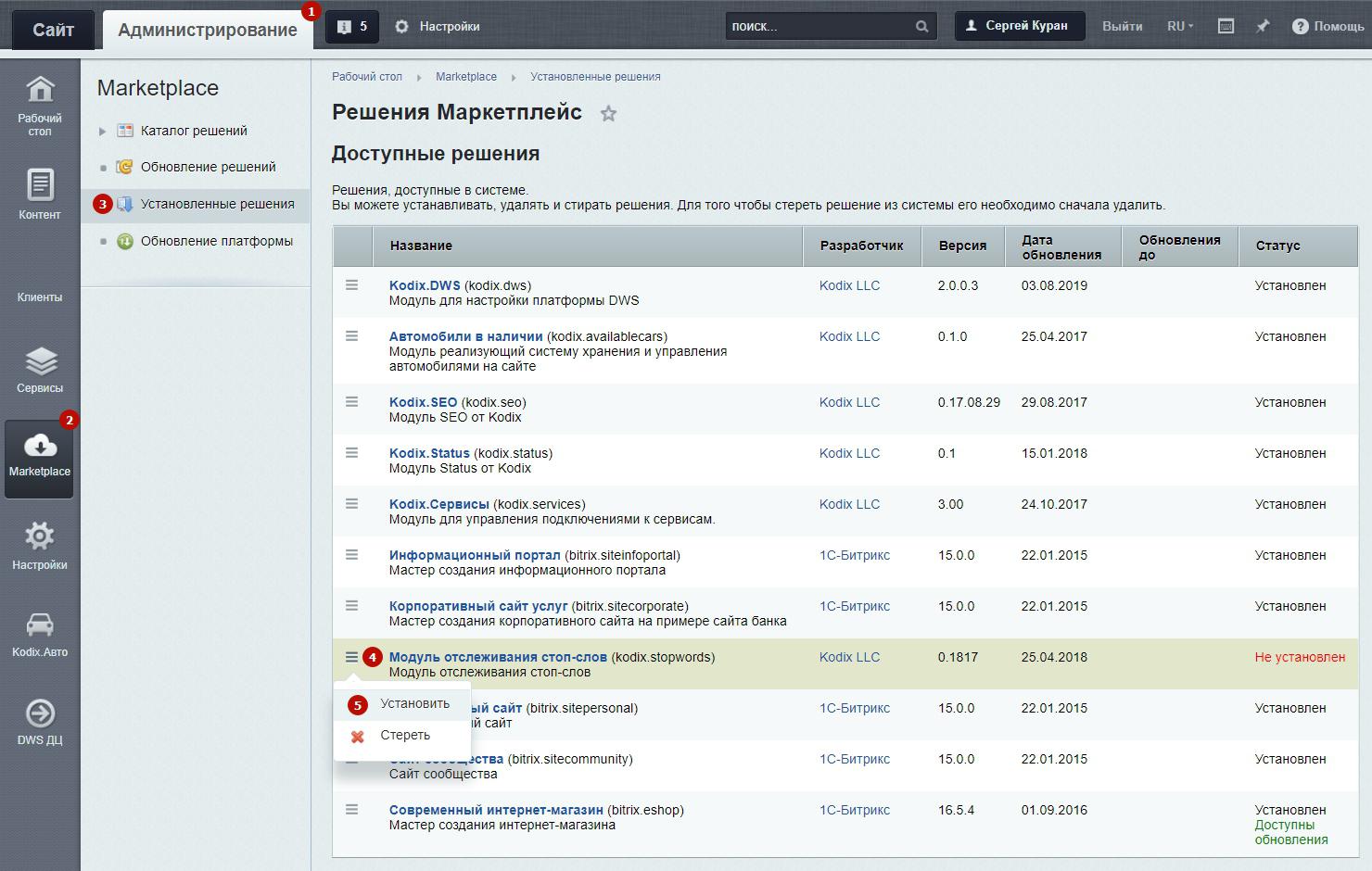Expand the Каталог решений tree node

103,132
